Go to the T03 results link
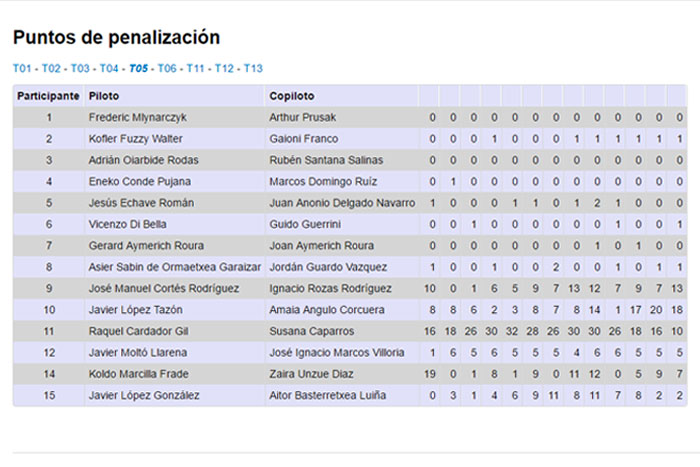The image size is (700, 467). (x=80, y=69)
